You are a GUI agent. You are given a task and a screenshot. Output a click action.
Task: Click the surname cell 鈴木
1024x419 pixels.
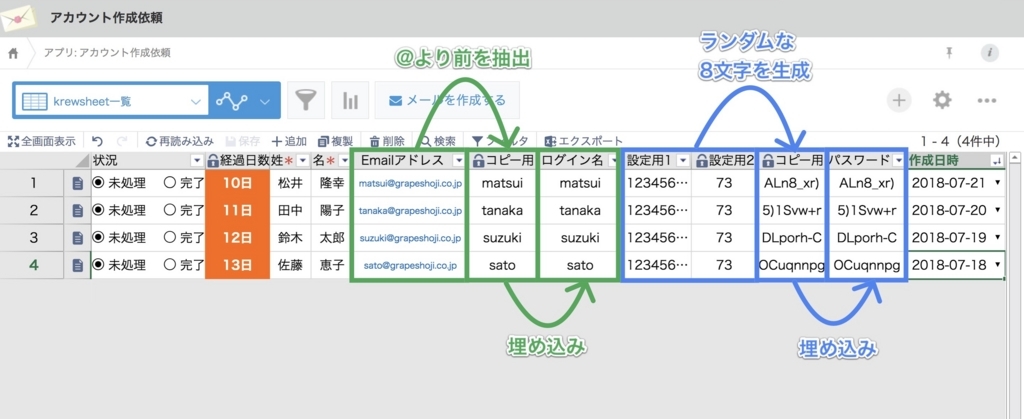290,238
